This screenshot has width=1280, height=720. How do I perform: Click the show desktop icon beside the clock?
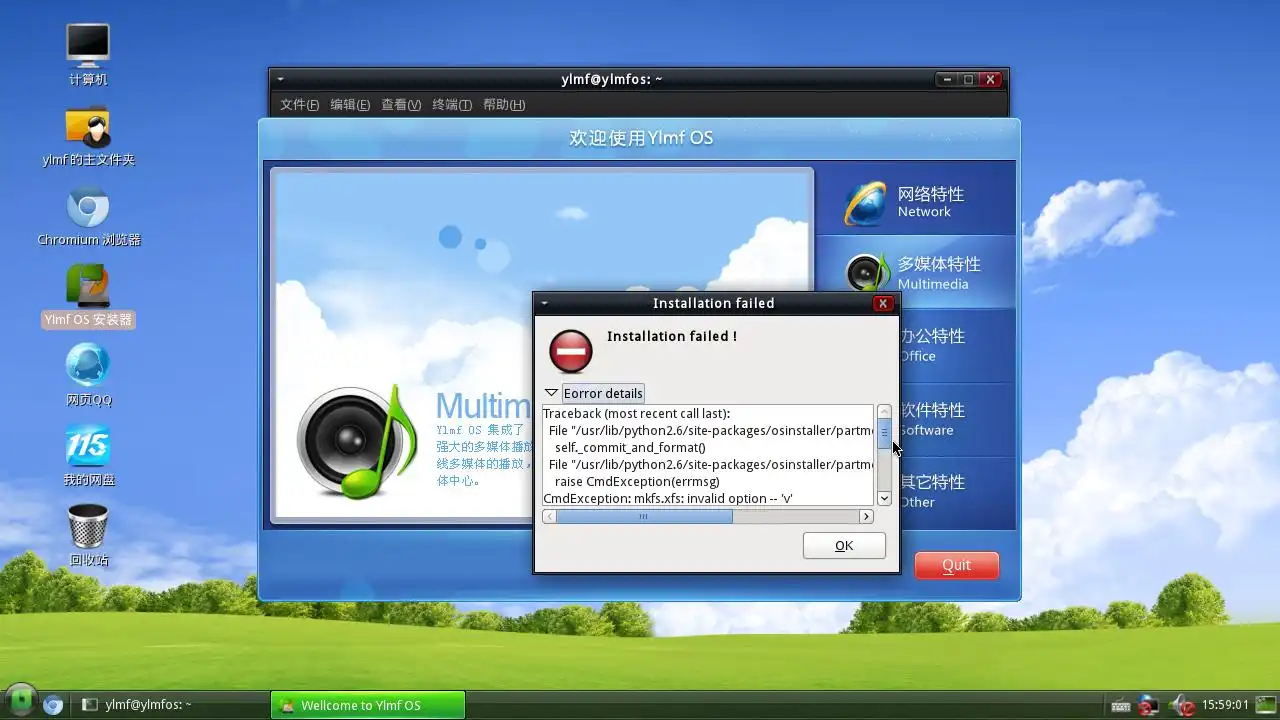(x=1264, y=705)
